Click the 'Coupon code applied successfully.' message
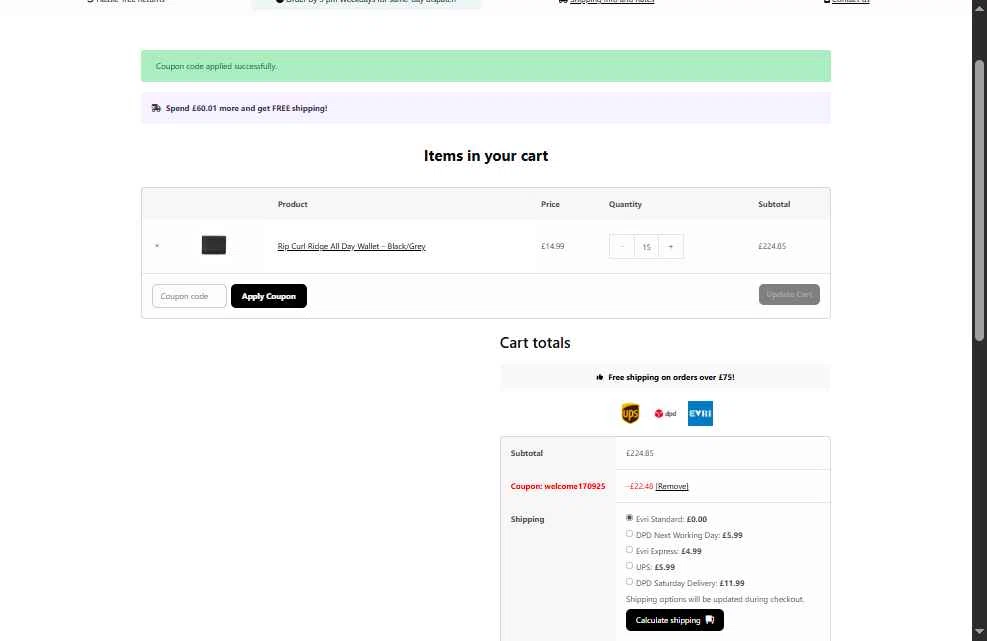987x641 pixels. [x=216, y=66]
